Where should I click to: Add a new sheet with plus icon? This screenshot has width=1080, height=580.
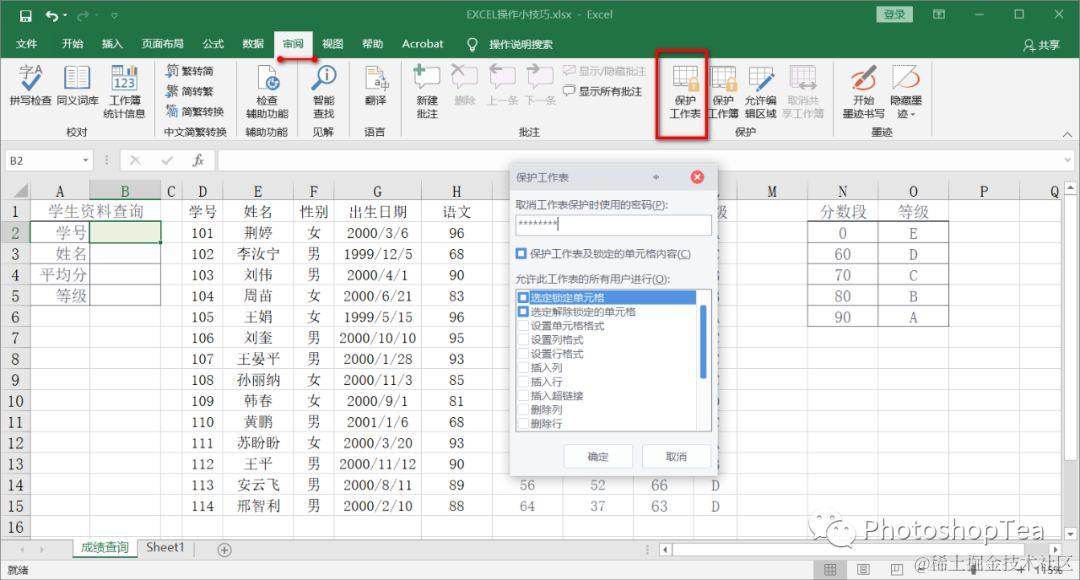point(224,550)
